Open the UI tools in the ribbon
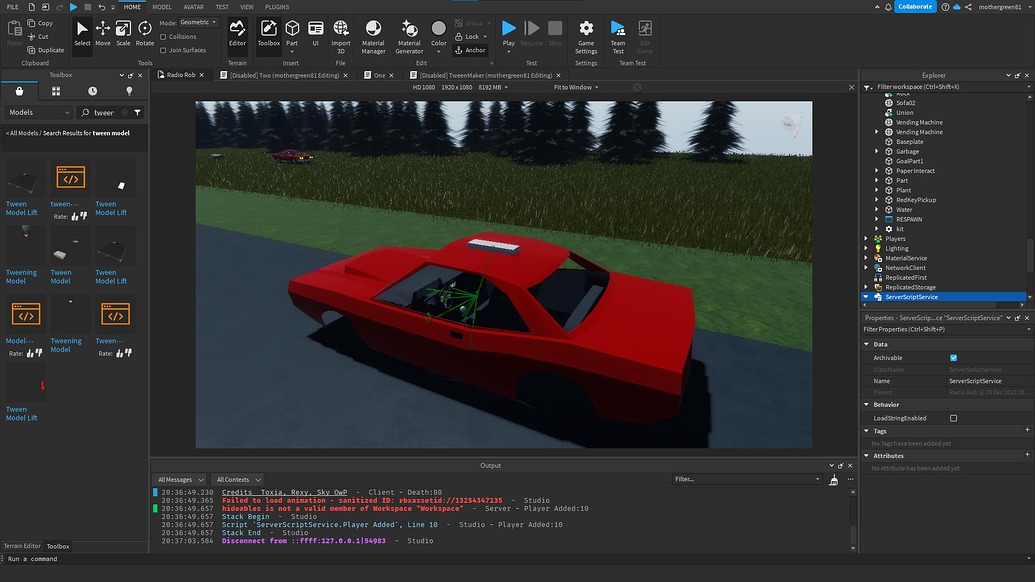Viewport: 1035px width, 582px height. (x=316, y=34)
